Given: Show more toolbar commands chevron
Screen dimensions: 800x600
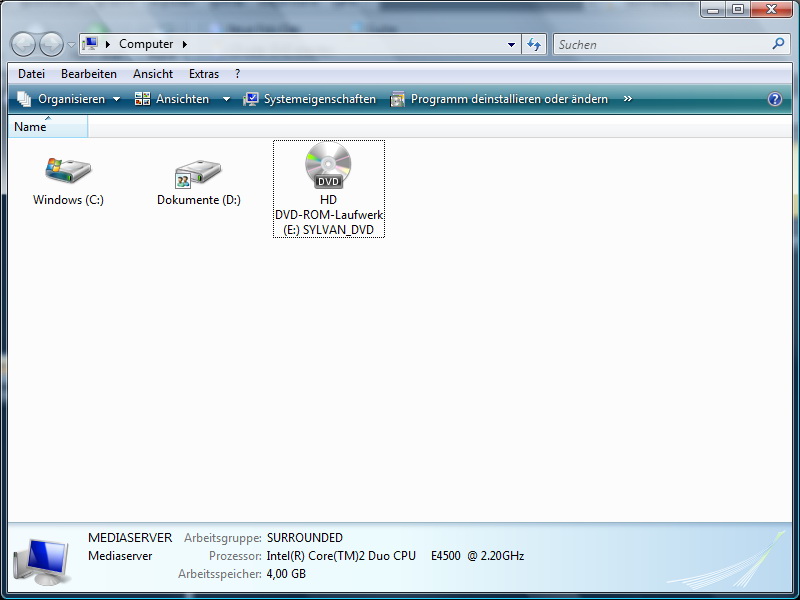Looking at the screenshot, I should 628,98.
